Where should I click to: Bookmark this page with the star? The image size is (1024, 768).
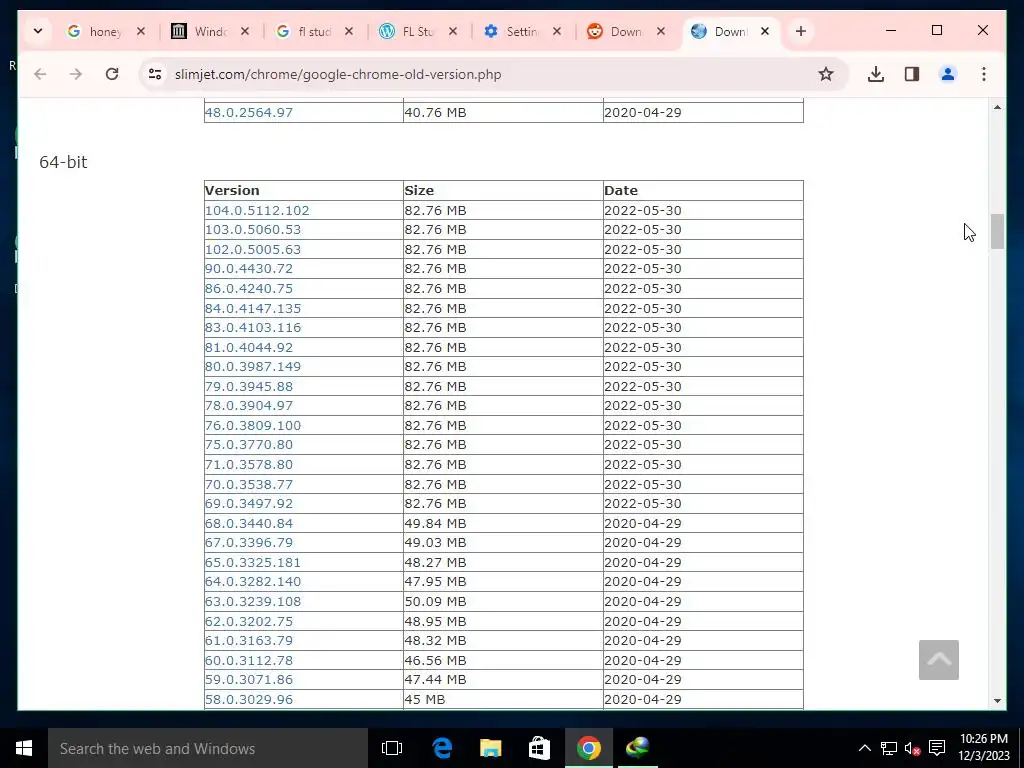point(826,74)
